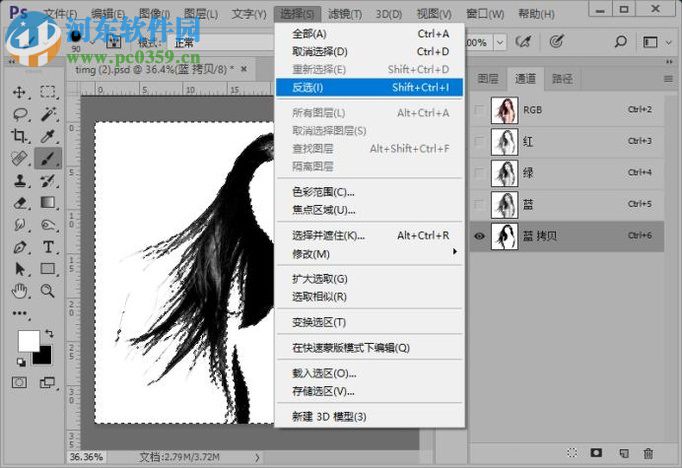Open the 滤镜(T) menu

pyautogui.click(x=345, y=14)
